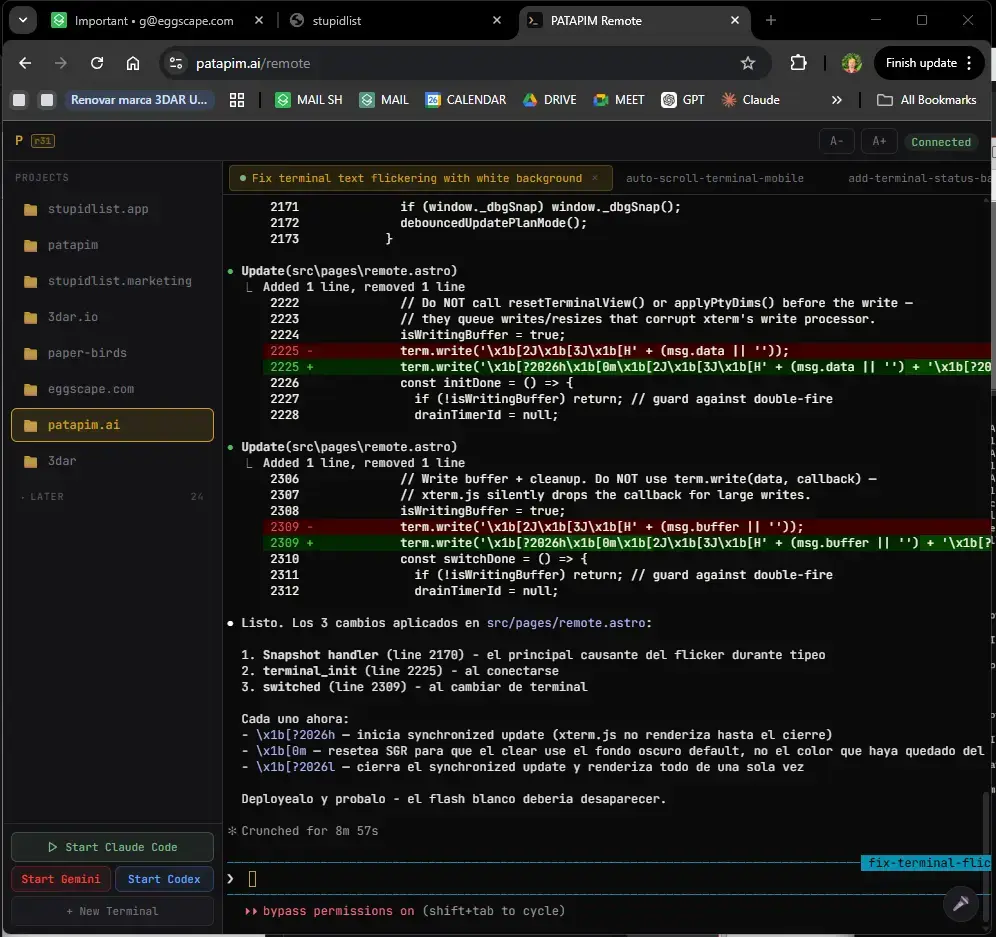The height and width of the screenshot is (937, 996).
Task: Switch to the auto-scroll-terminal-mobile tab
Action: pyautogui.click(x=714, y=178)
